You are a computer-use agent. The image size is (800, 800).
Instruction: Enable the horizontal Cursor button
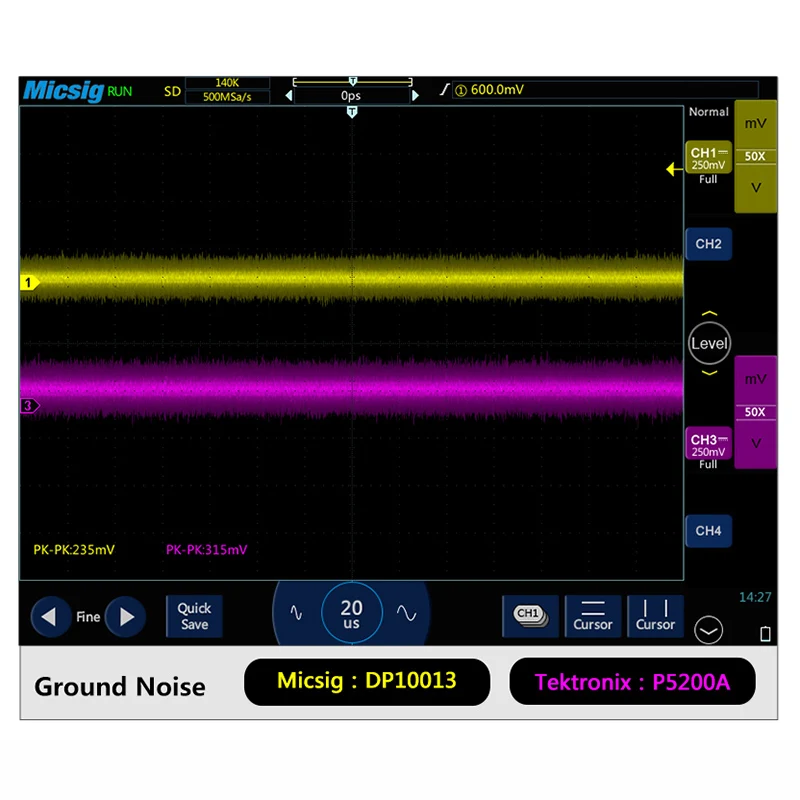(593, 616)
